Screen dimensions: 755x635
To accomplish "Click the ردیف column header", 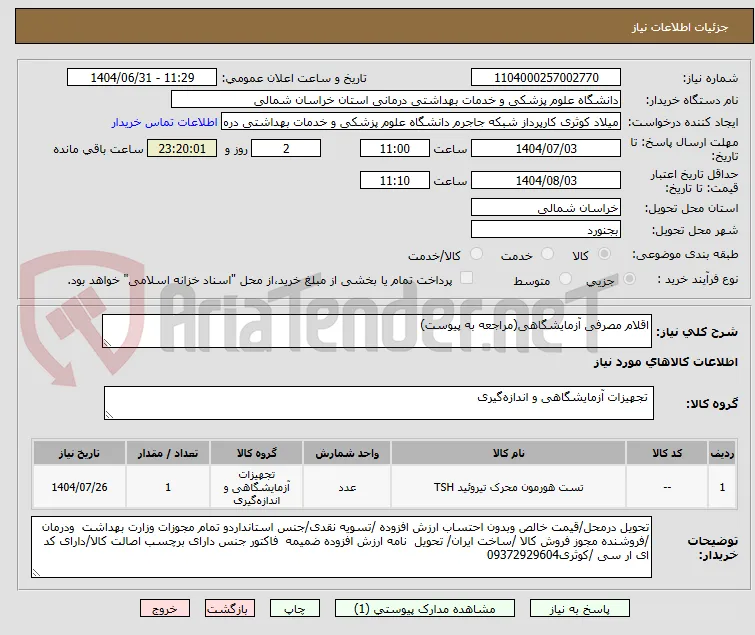I will 722,453.
